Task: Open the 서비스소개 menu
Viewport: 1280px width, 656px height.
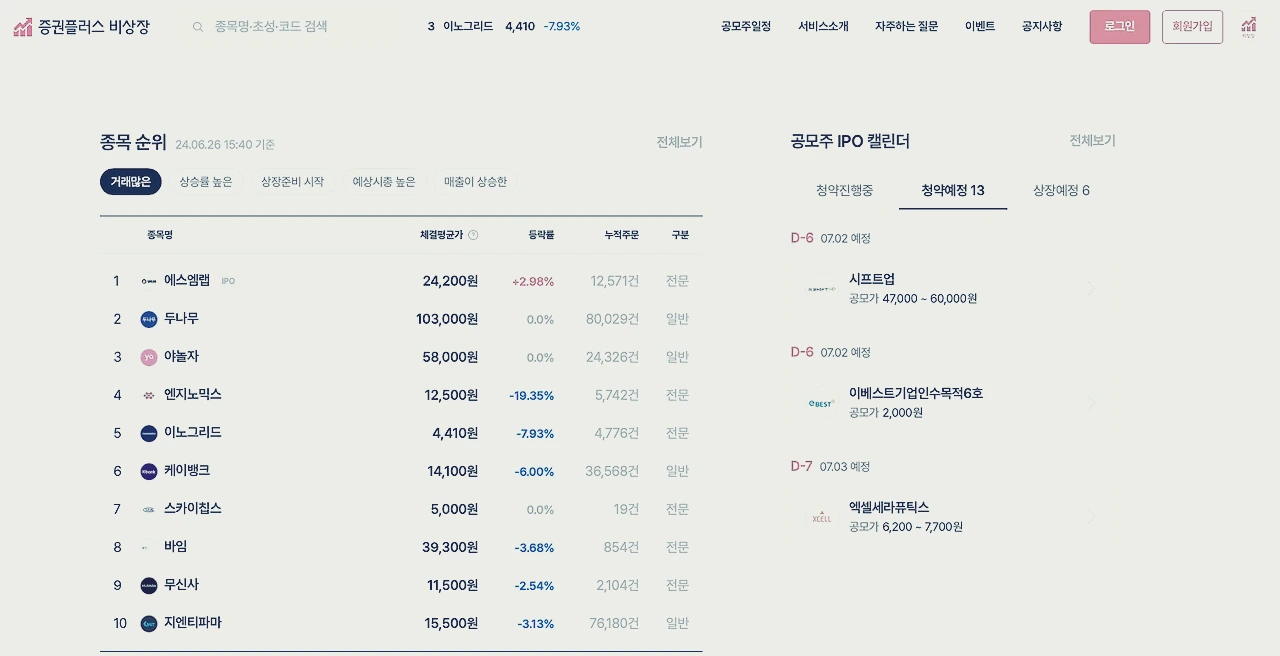Action: (824, 27)
